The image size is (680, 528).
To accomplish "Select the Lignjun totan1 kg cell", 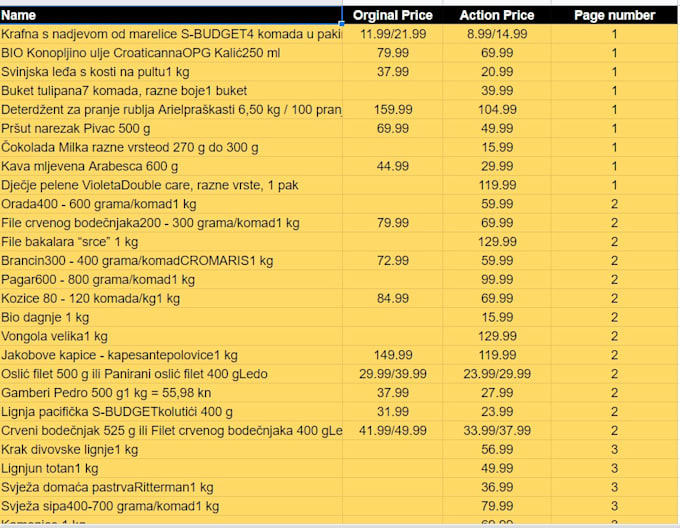I will pos(171,468).
